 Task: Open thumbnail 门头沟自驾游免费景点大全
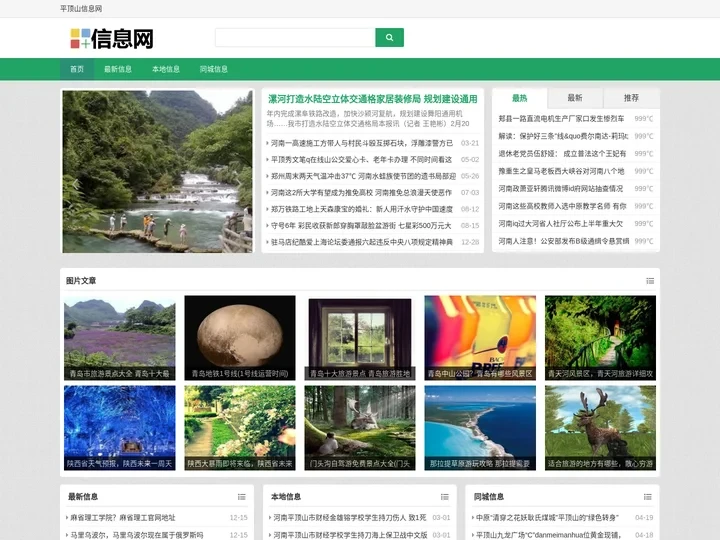360,428
